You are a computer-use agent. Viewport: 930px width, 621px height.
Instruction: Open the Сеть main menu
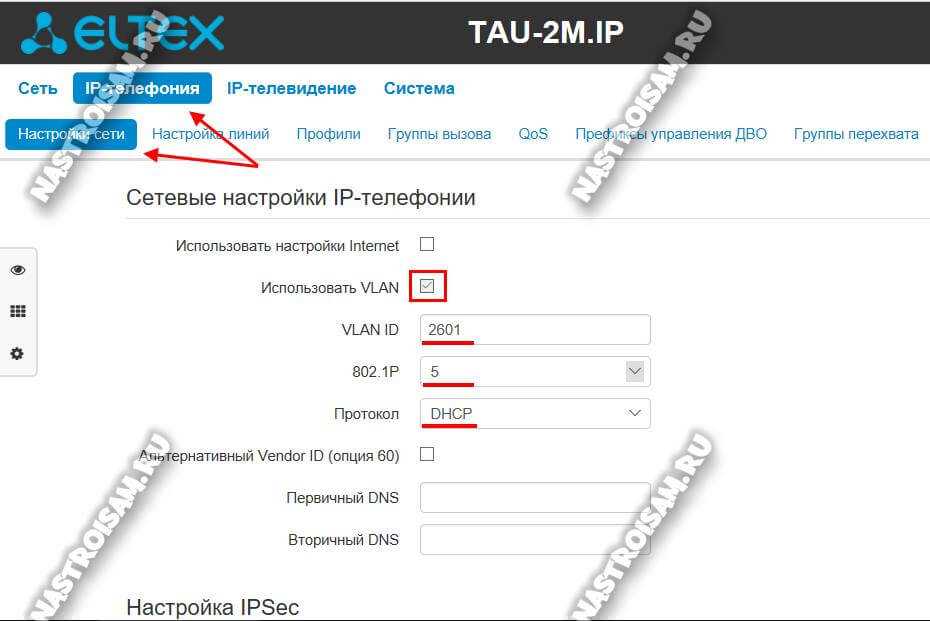tap(38, 88)
